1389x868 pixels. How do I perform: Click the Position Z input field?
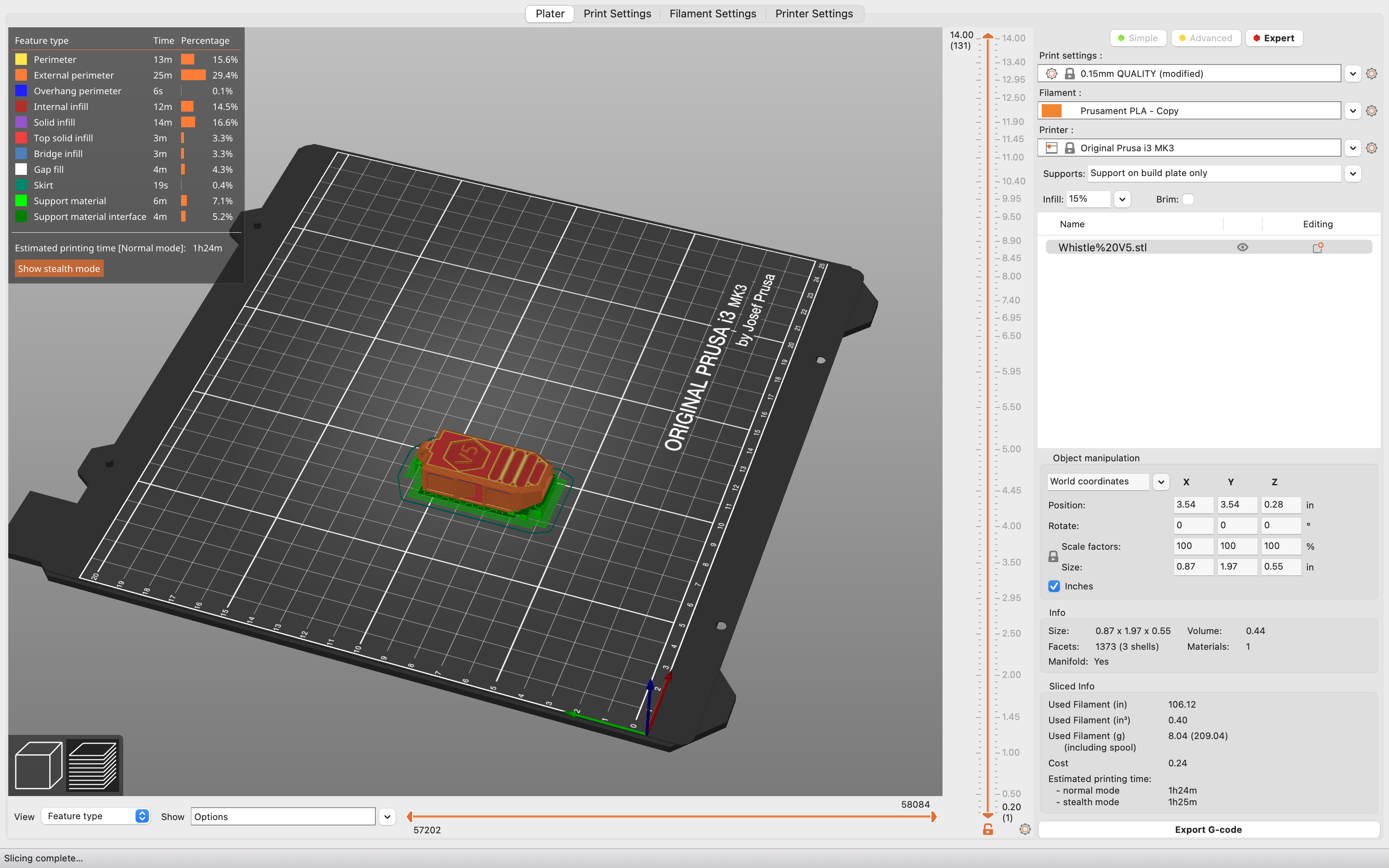click(1281, 505)
